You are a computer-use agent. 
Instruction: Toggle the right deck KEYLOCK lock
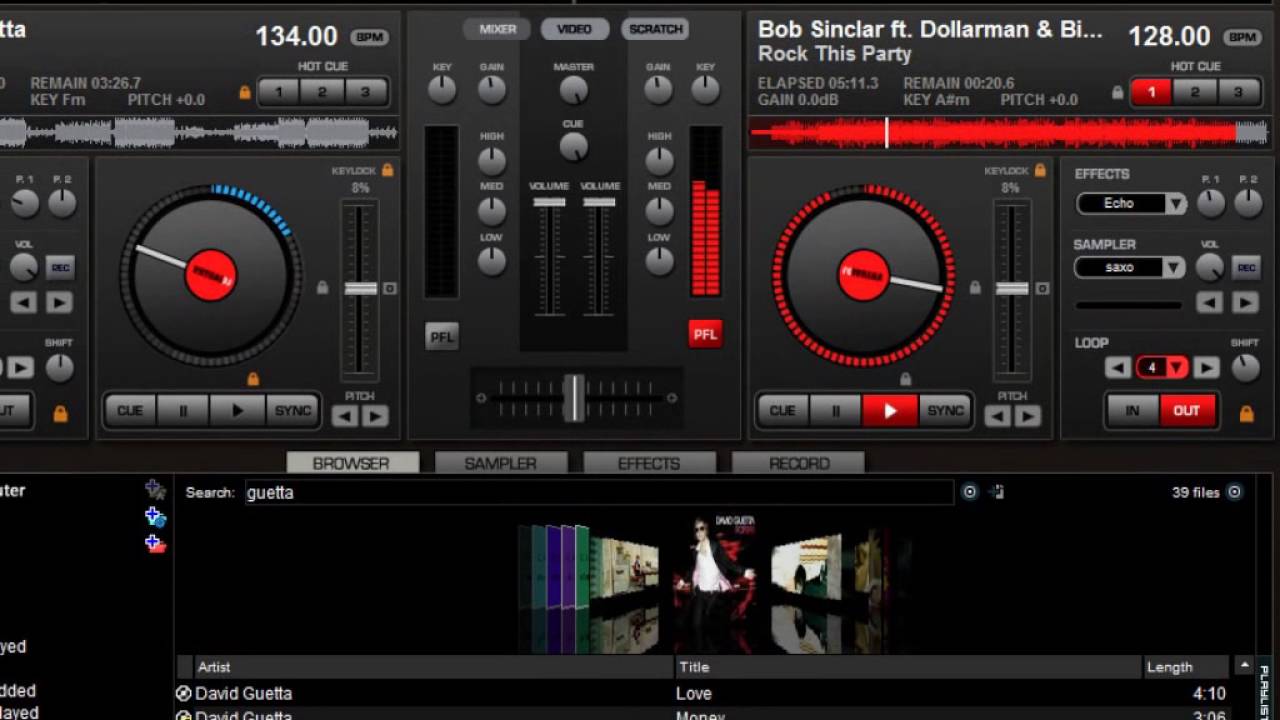point(1040,171)
